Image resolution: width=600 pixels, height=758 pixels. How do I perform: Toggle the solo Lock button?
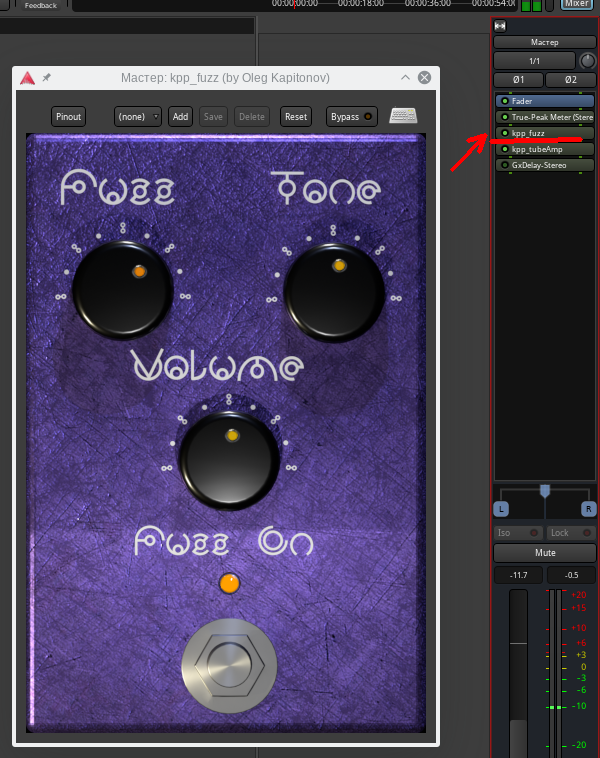571,533
